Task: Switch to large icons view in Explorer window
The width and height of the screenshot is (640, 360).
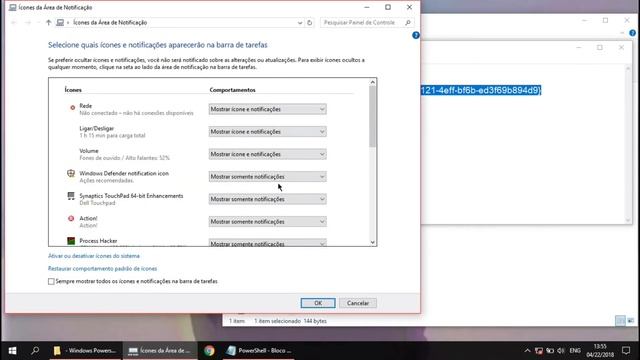Action: coord(631,321)
